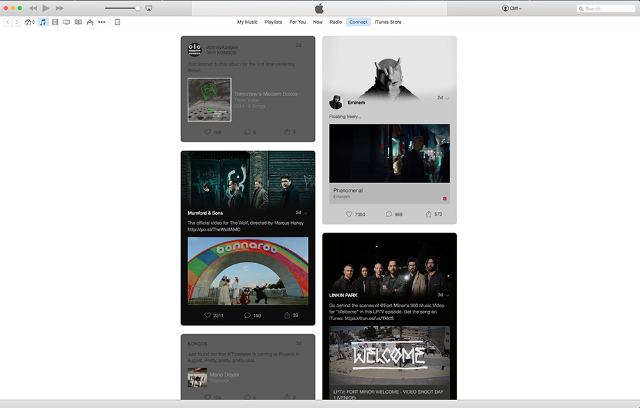The height and width of the screenshot is (408, 640).
Task: Open the po.st link in Mumford post
Action: (x=214, y=229)
